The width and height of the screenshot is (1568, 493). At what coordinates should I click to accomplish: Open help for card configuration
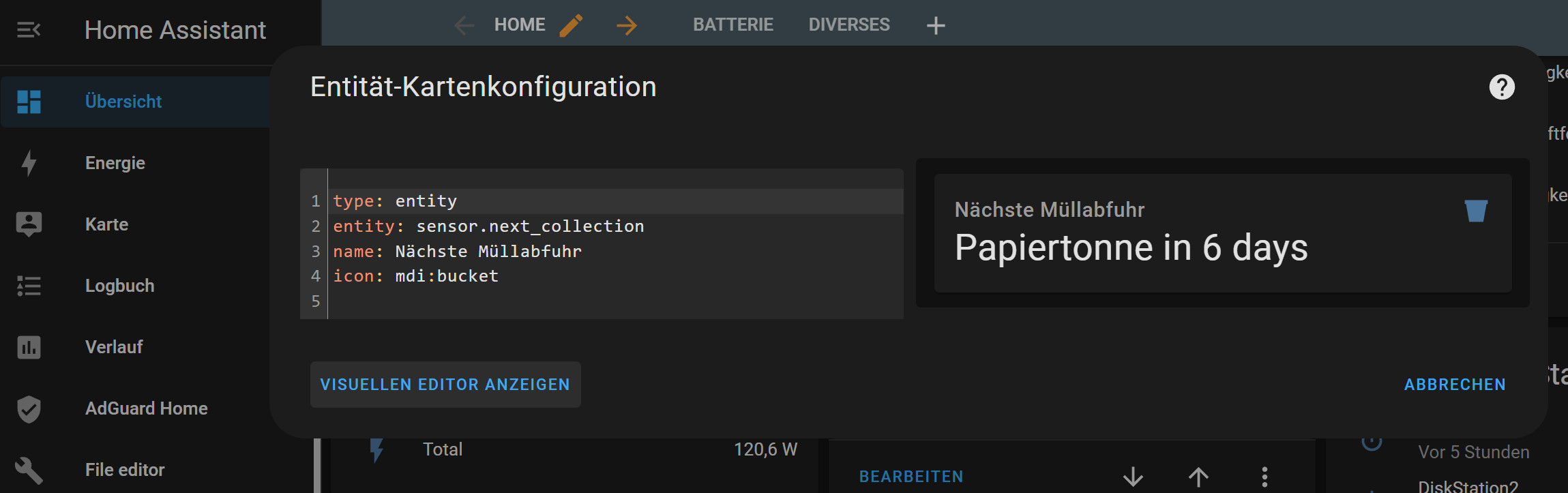click(x=1501, y=87)
